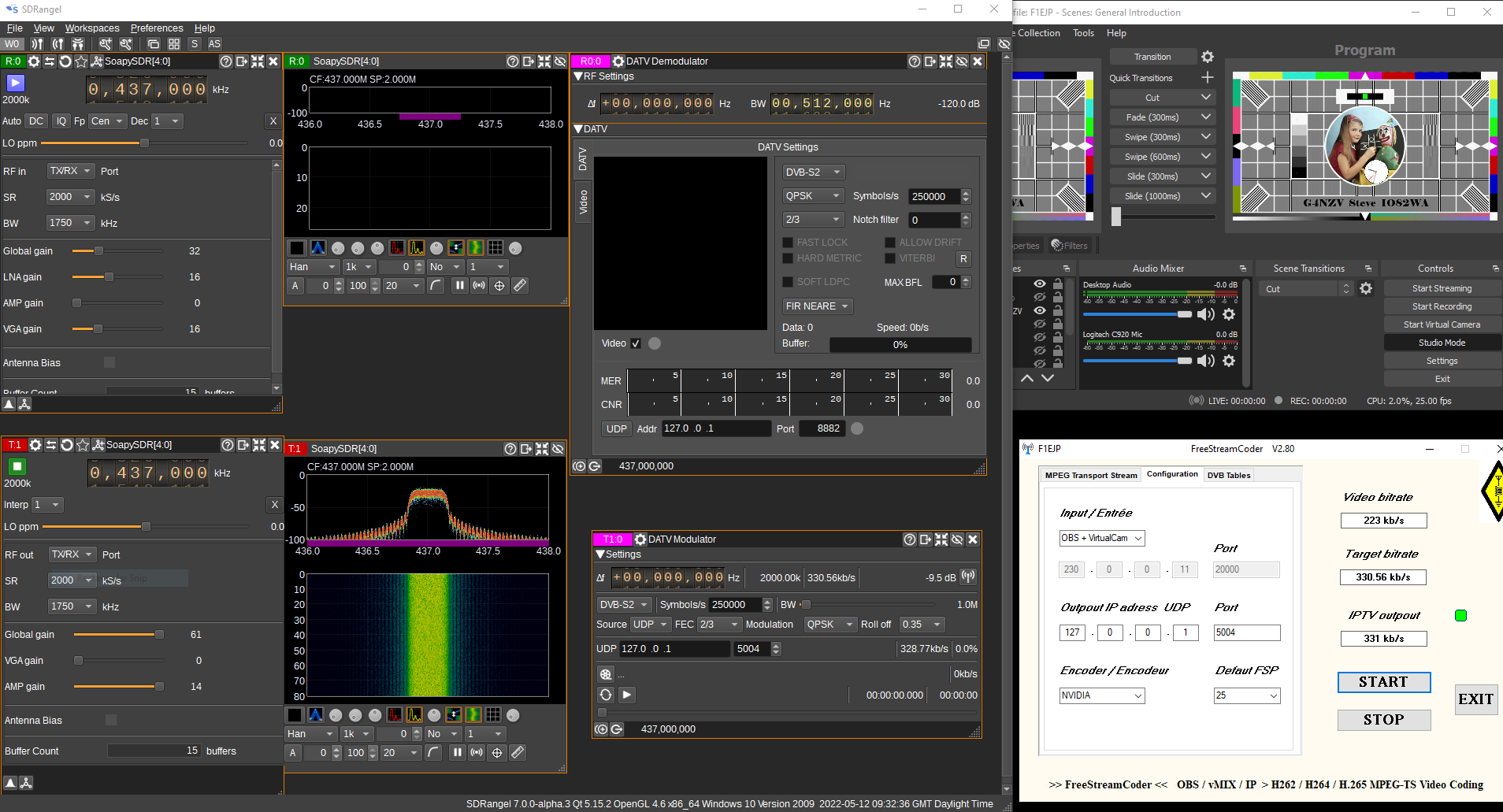Toggle loop playback in DATV Modulator
The height and width of the screenshot is (812, 1503).
(605, 695)
